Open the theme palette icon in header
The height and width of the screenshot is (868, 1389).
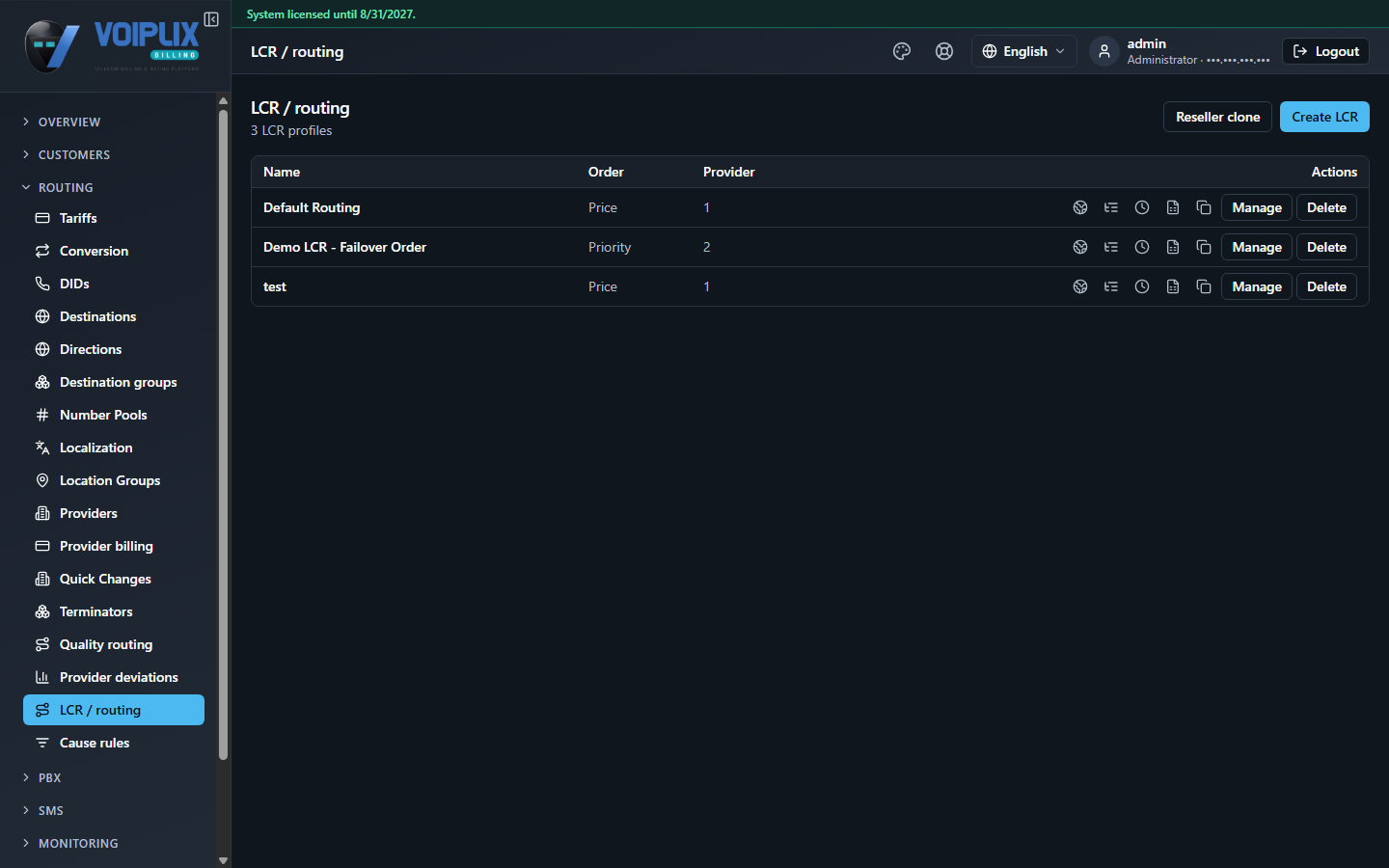coord(902,51)
